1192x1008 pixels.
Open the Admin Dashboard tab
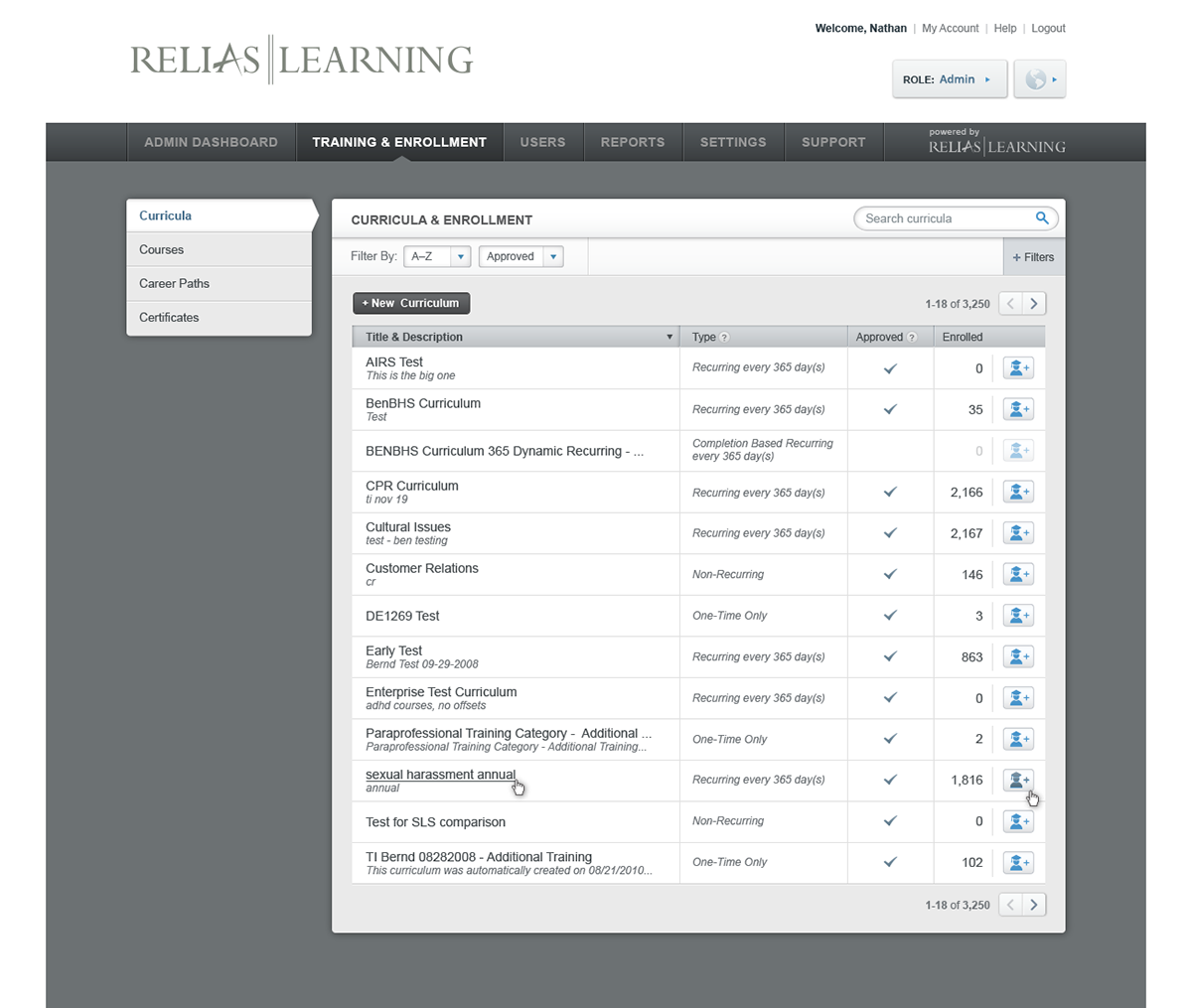tap(211, 142)
